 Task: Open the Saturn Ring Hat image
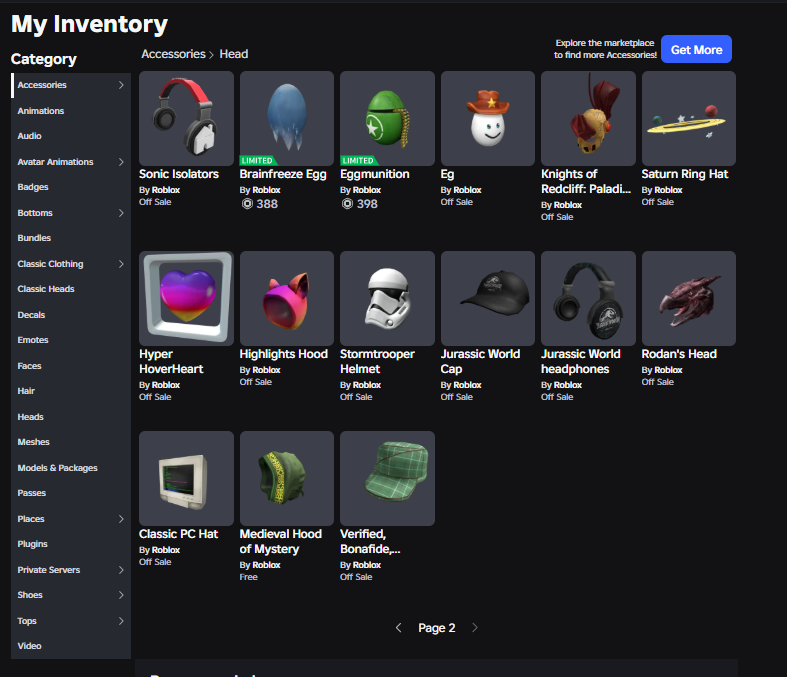pos(689,118)
